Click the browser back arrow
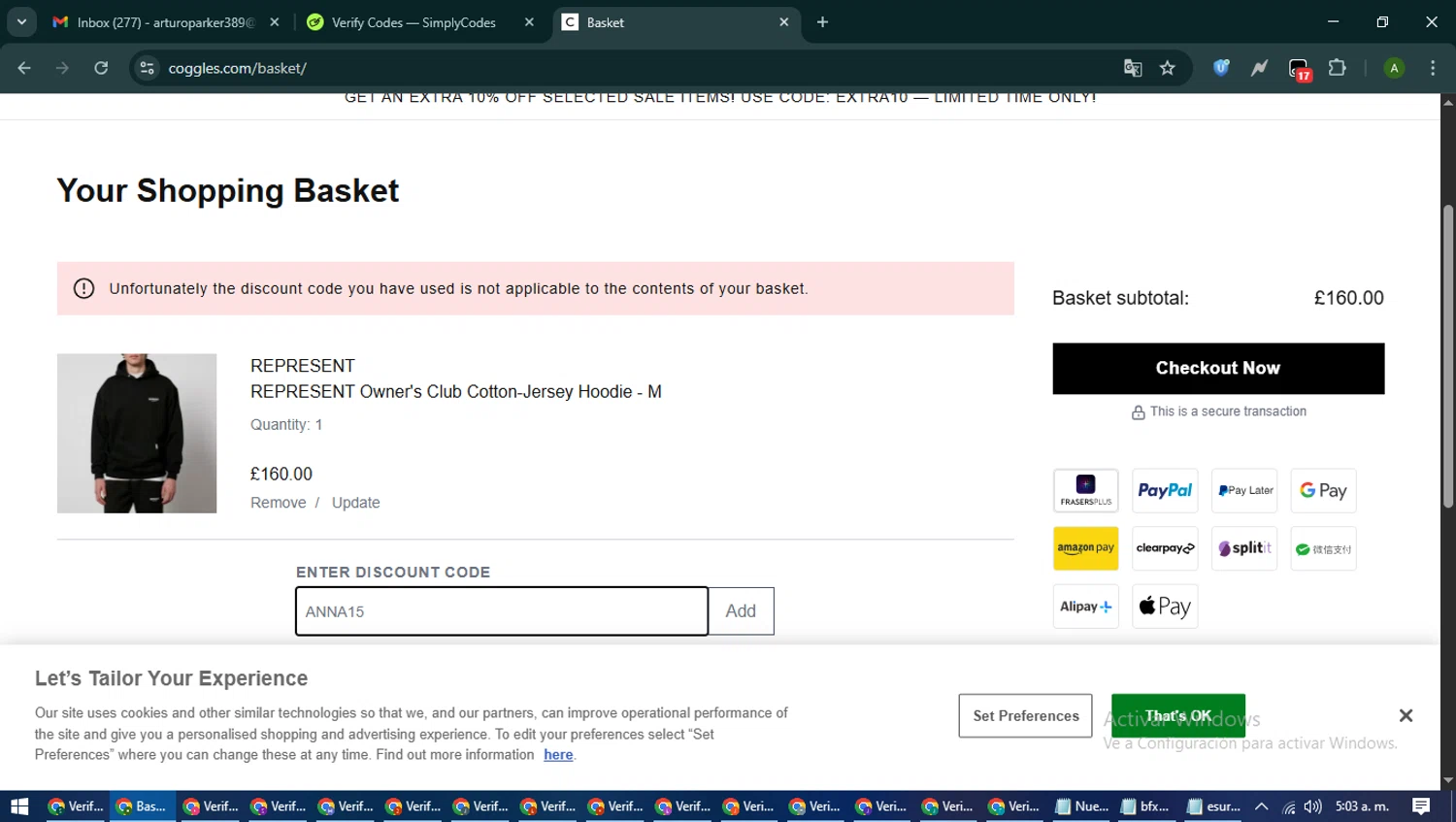Image resolution: width=1456 pixels, height=822 pixels. click(x=24, y=68)
